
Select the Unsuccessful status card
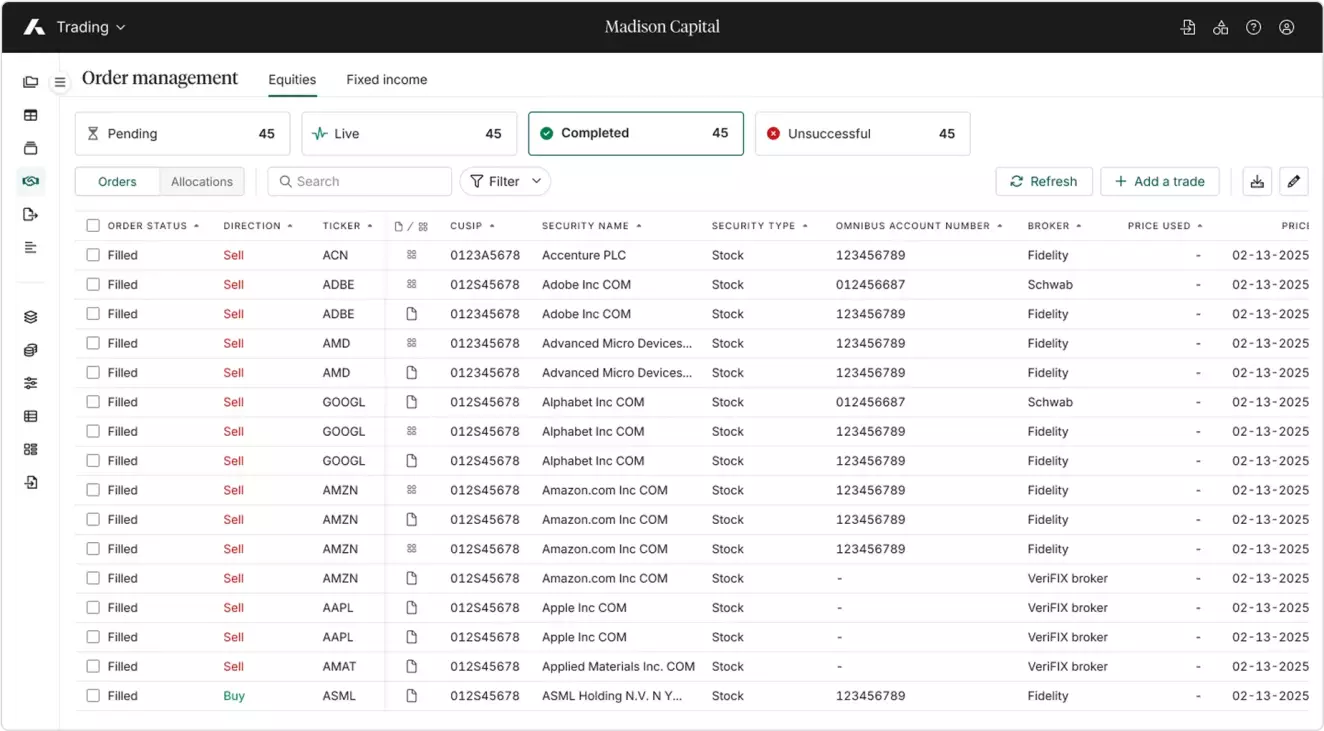[x=862, y=133]
